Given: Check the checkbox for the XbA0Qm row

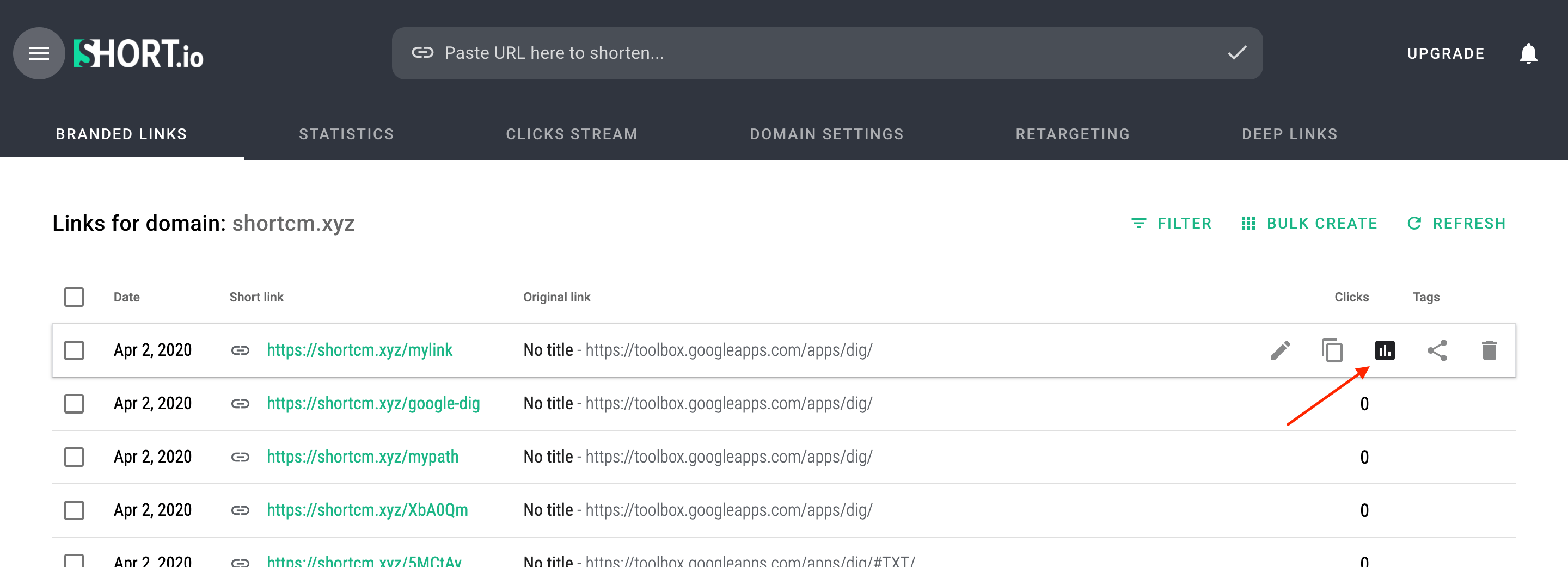Looking at the screenshot, I should [x=73, y=510].
